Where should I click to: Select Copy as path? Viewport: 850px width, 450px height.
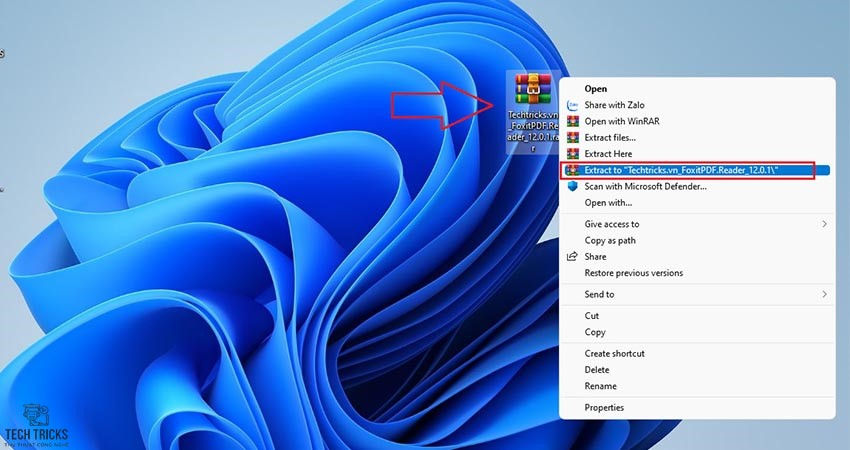pyautogui.click(x=697, y=240)
